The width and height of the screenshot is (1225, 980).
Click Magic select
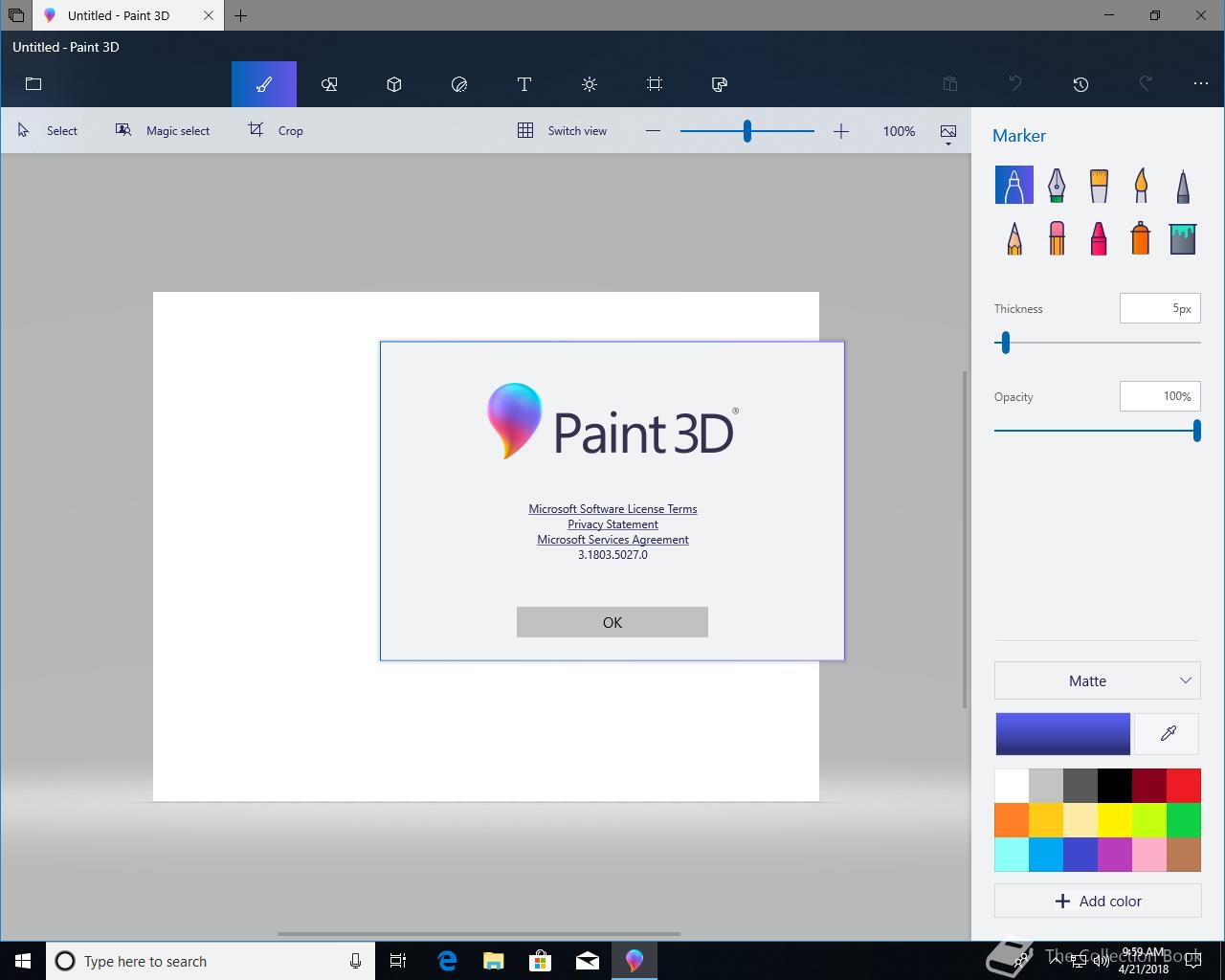[x=163, y=131]
